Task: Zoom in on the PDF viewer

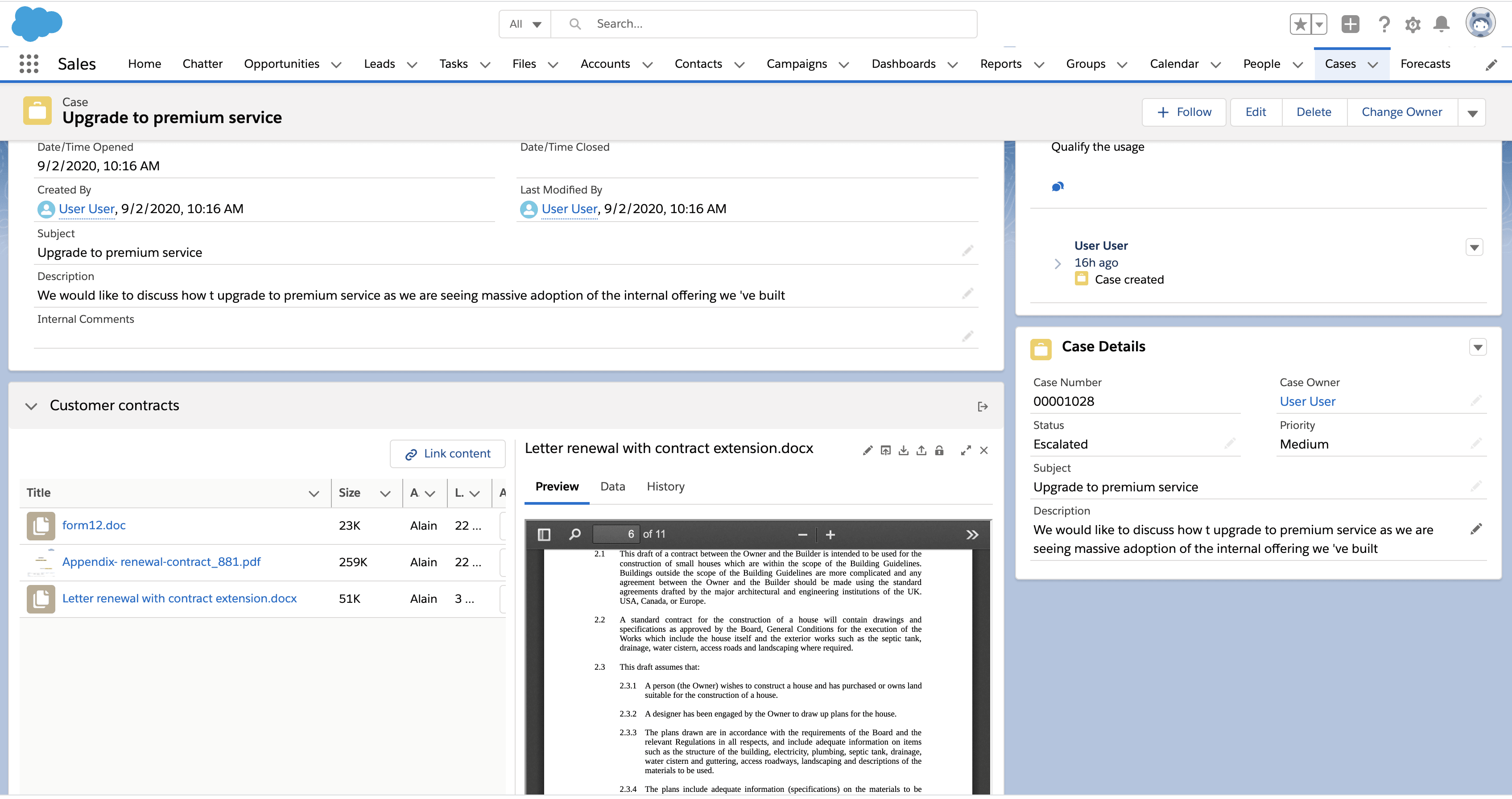Action: click(x=830, y=535)
